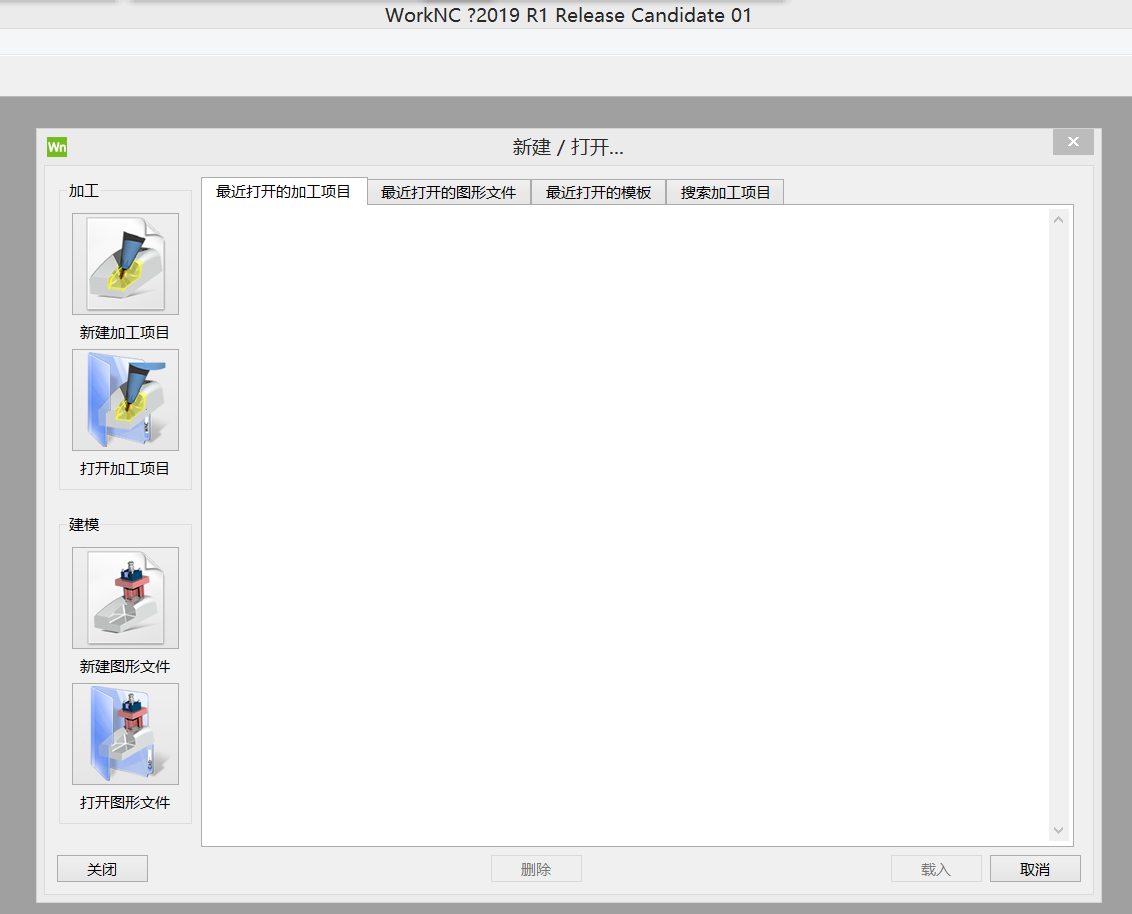Click the 新建图形文件 label text

click(125, 666)
